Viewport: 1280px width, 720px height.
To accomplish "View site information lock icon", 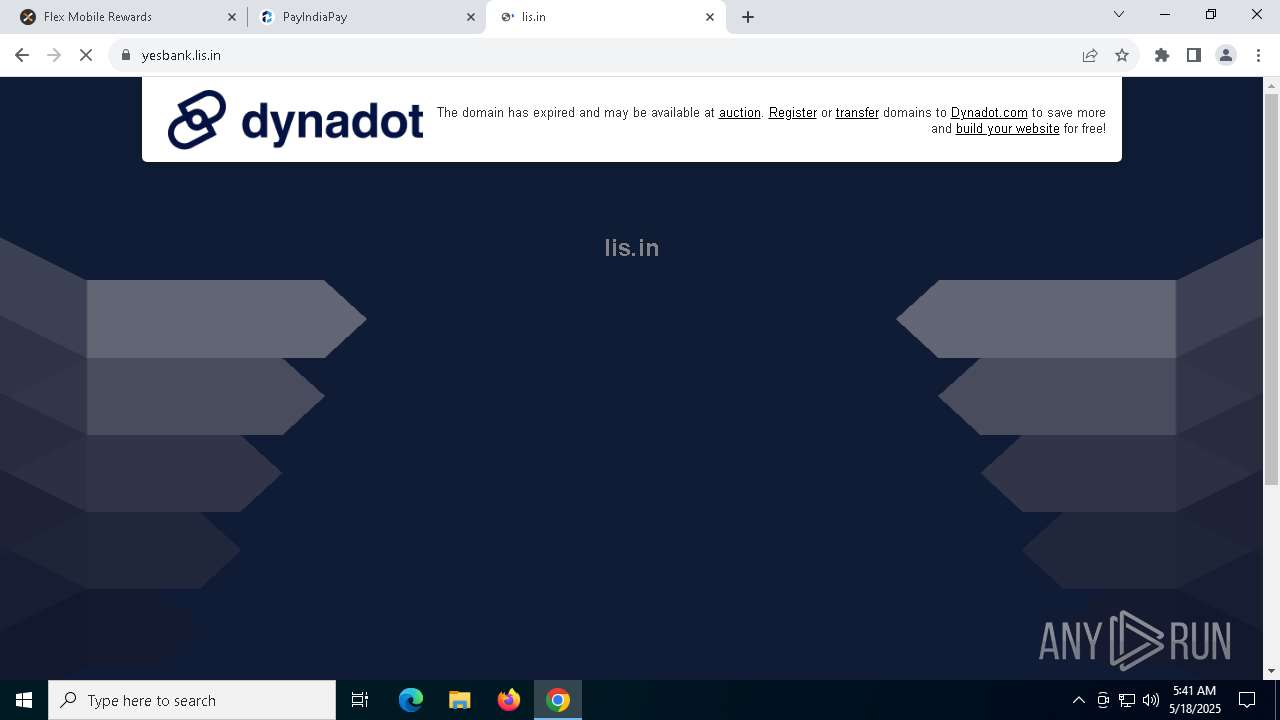I will click(126, 55).
